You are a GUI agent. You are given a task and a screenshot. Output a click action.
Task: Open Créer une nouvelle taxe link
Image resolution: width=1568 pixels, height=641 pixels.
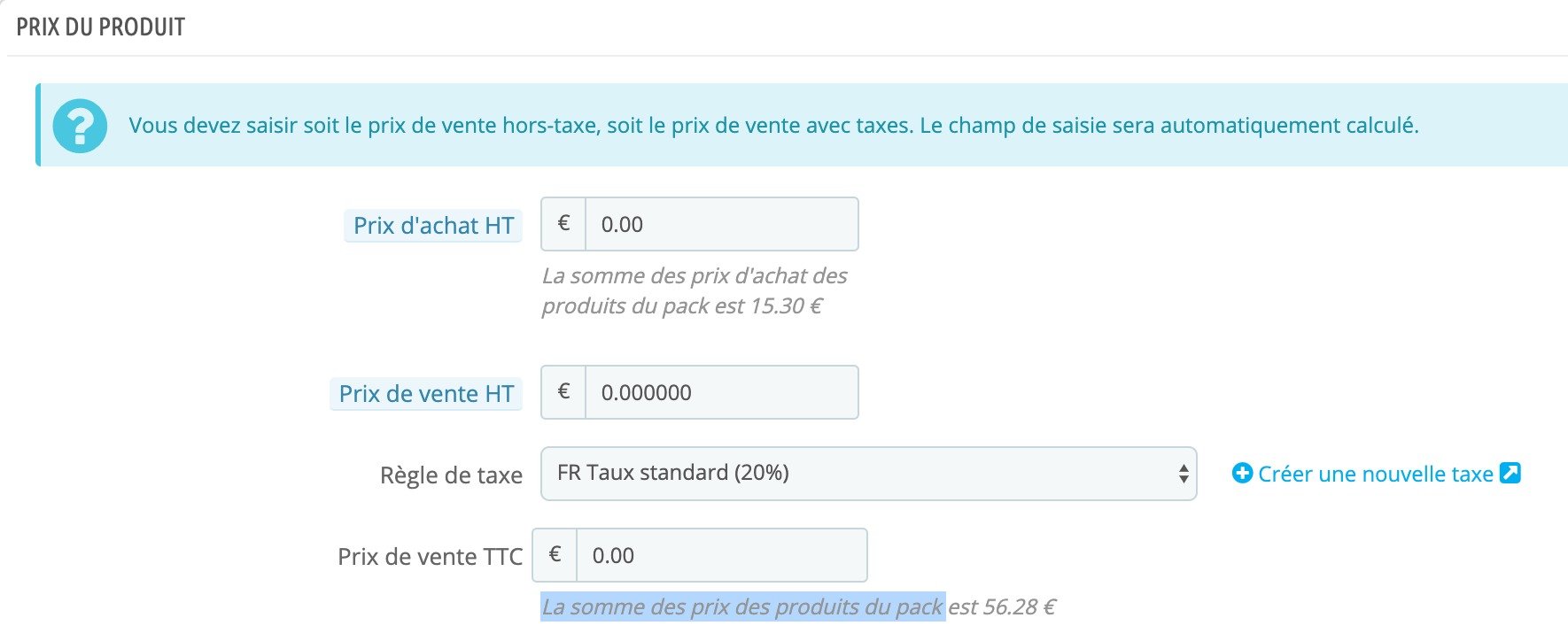(x=1376, y=474)
